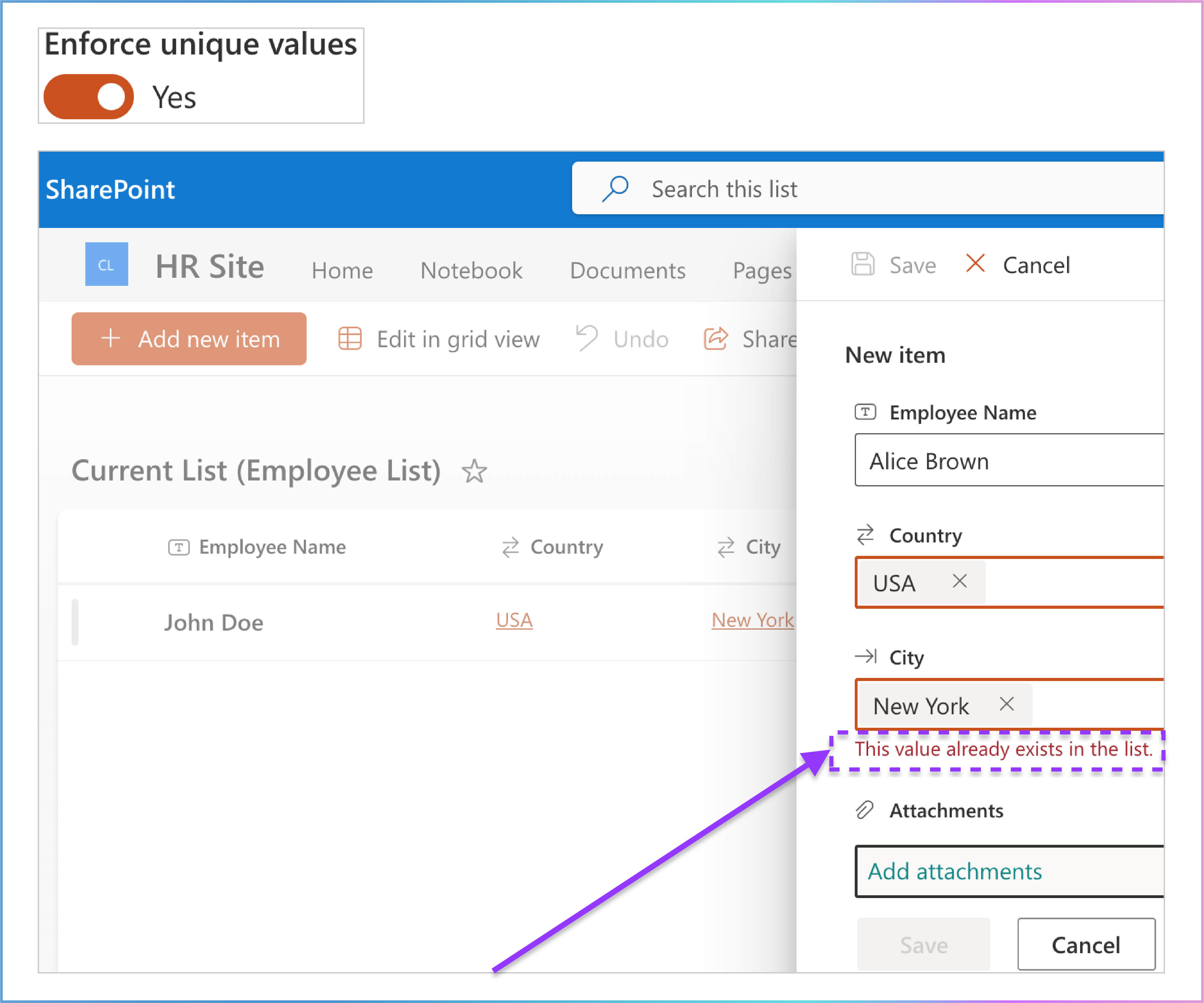Click the Save disk icon in panel header
The image size is (1204, 1003).
[x=863, y=264]
